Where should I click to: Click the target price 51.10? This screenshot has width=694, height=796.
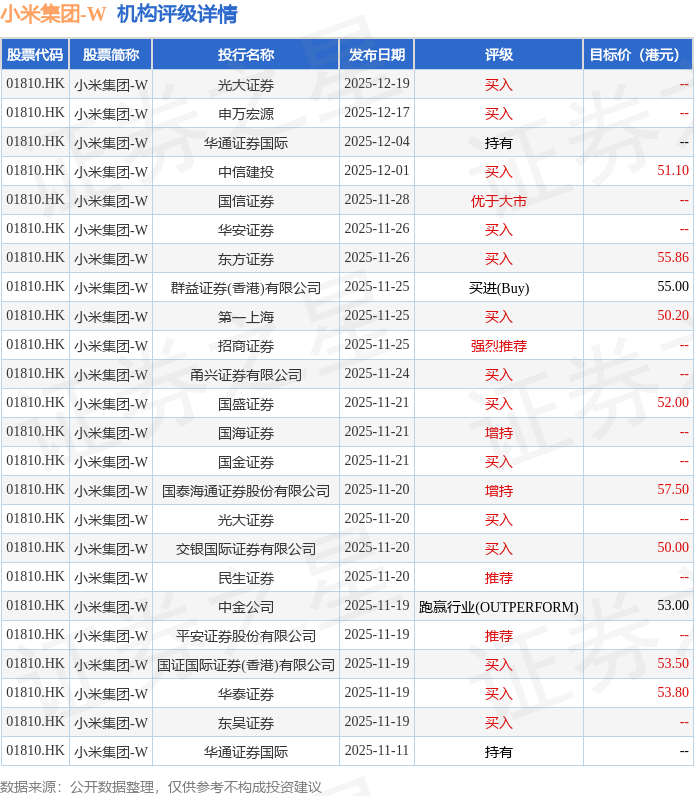point(673,170)
